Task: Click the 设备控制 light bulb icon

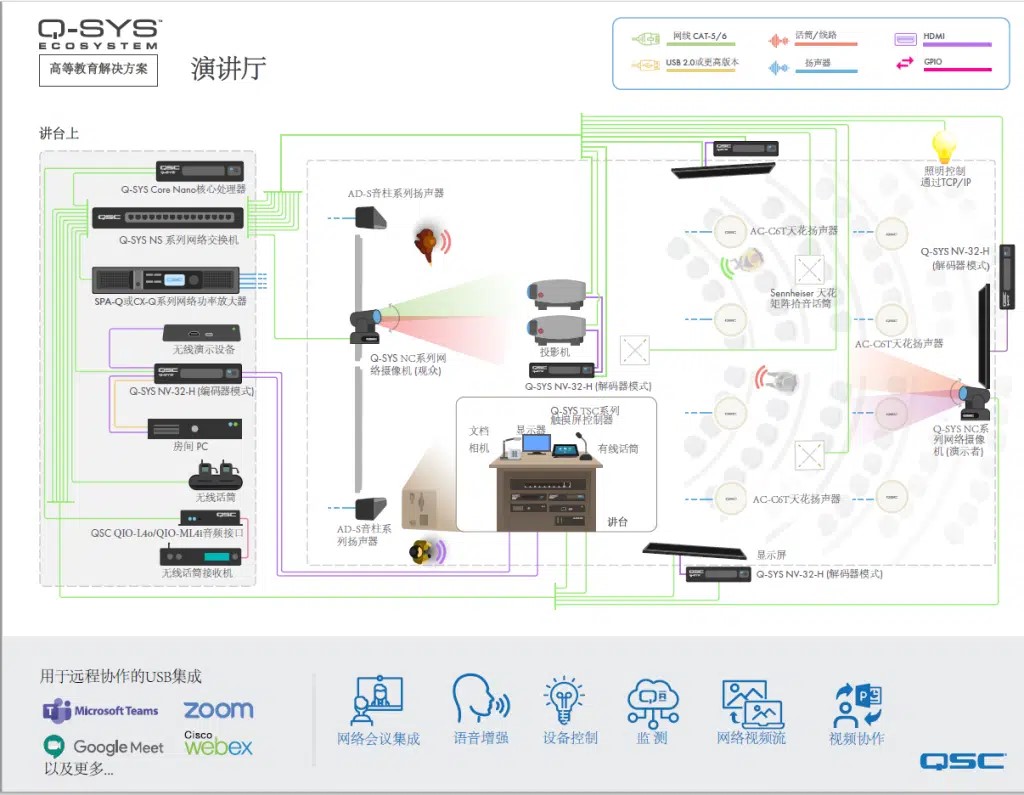Action: pyautogui.click(x=564, y=700)
